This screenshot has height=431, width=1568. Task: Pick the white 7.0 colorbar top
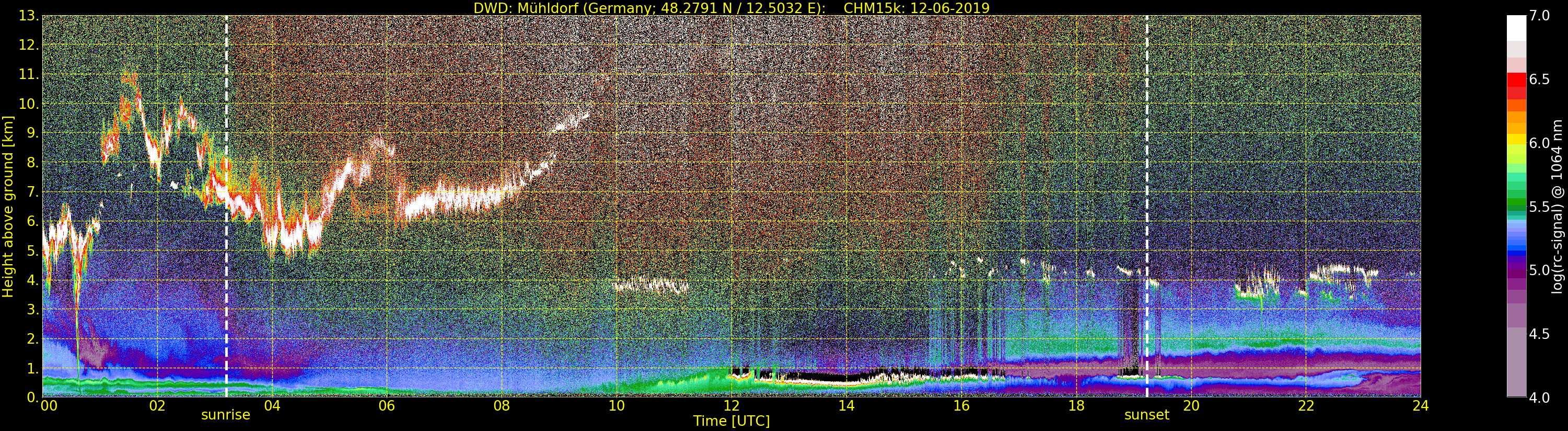pos(1517,22)
